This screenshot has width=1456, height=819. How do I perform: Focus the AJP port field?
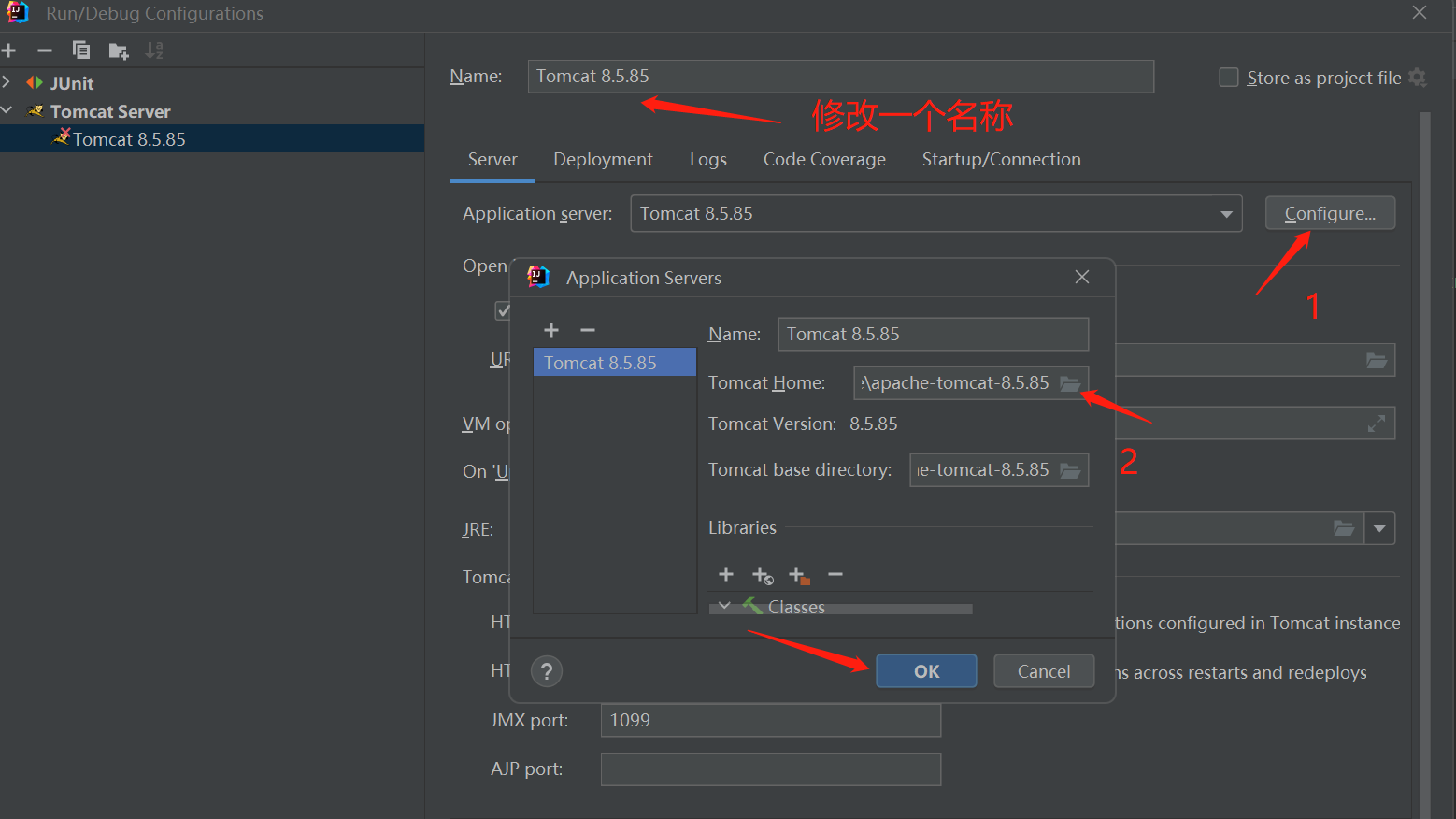coord(771,769)
